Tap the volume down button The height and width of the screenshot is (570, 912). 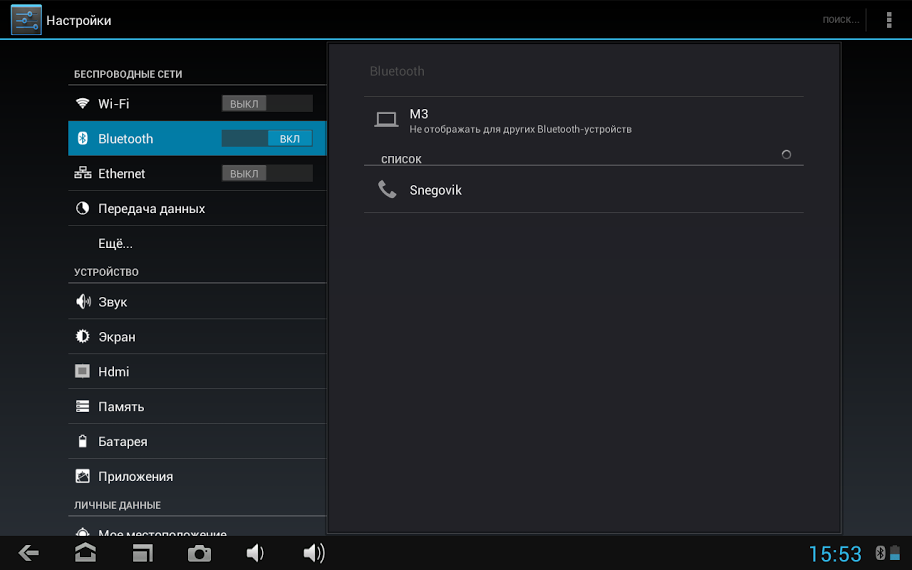point(255,553)
